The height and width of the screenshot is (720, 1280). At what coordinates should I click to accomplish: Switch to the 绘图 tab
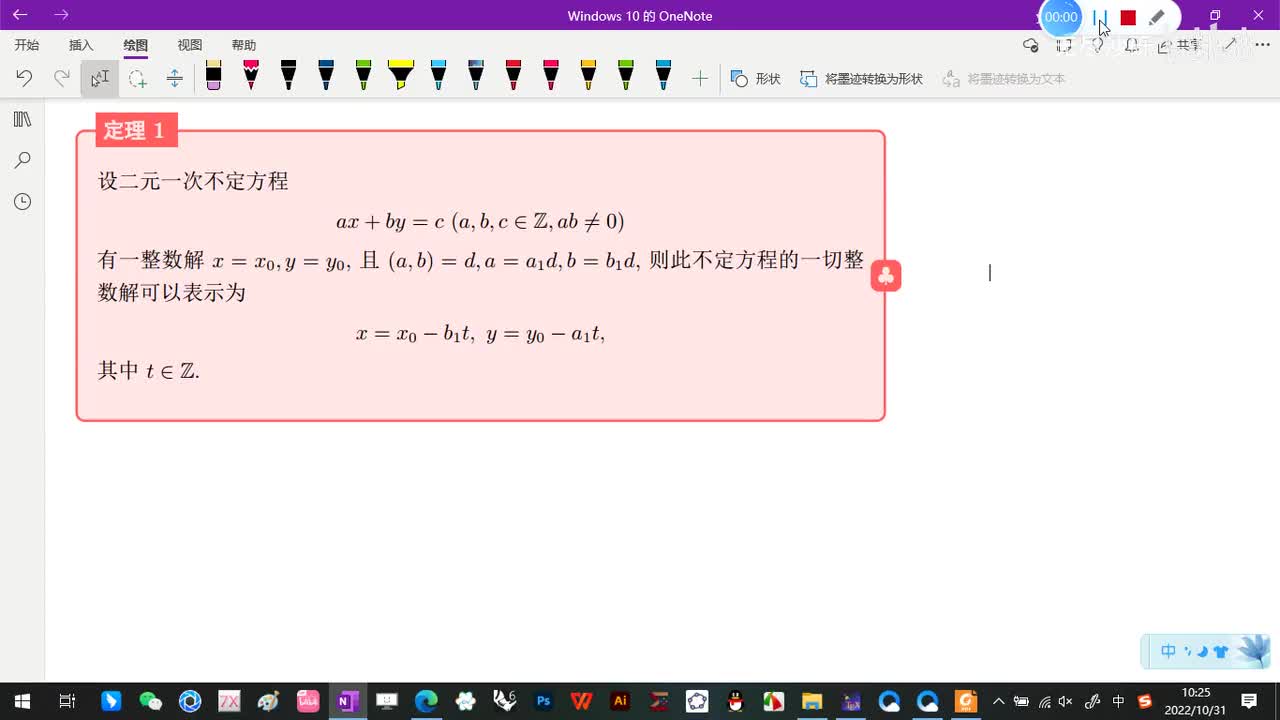135,45
